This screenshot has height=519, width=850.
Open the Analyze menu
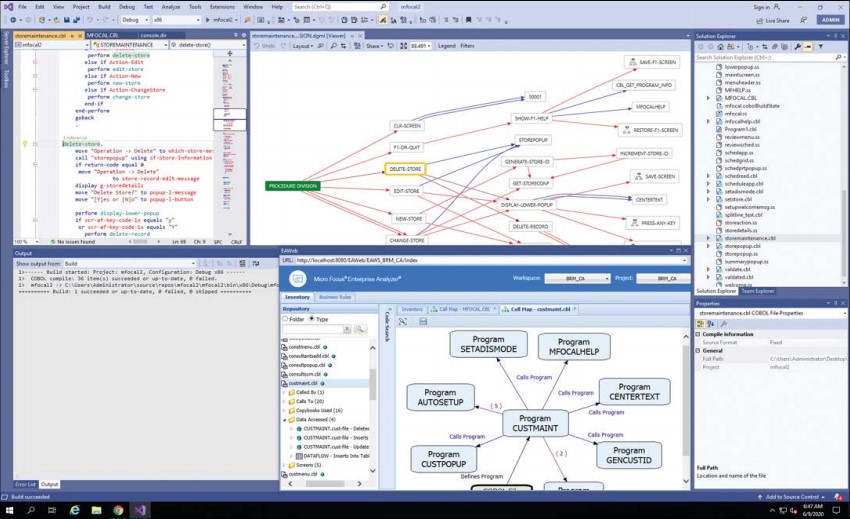tap(171, 7)
